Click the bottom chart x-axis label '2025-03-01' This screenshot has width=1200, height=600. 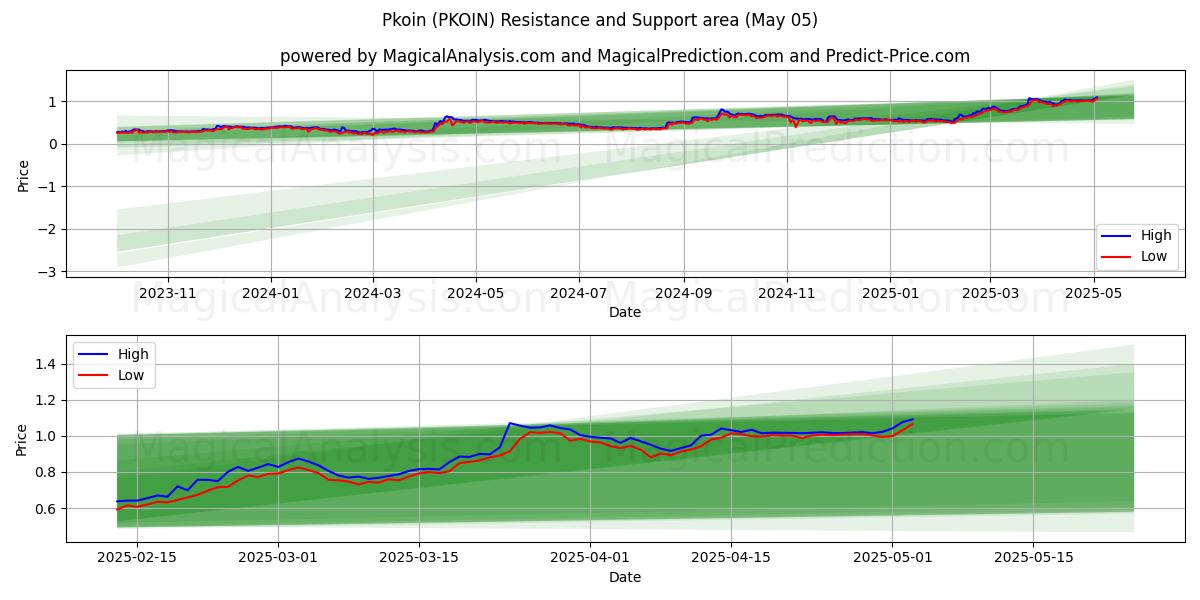pos(279,558)
